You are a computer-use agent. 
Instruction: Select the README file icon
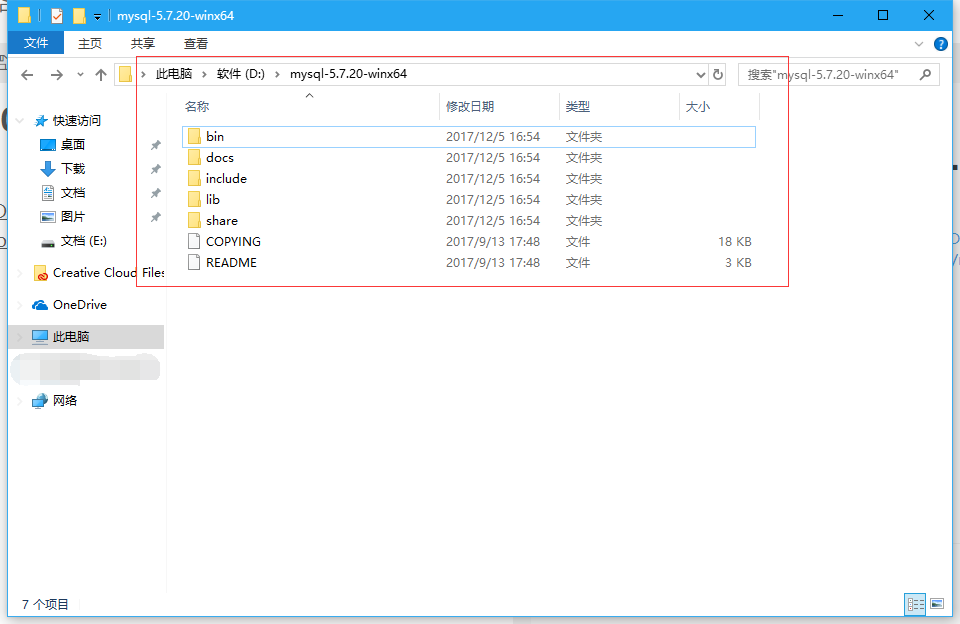point(194,262)
